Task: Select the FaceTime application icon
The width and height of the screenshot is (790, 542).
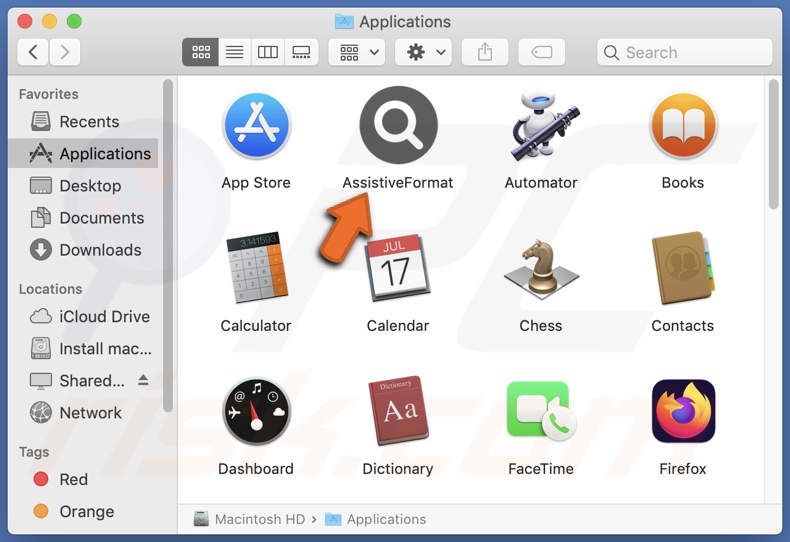Action: coord(541,411)
